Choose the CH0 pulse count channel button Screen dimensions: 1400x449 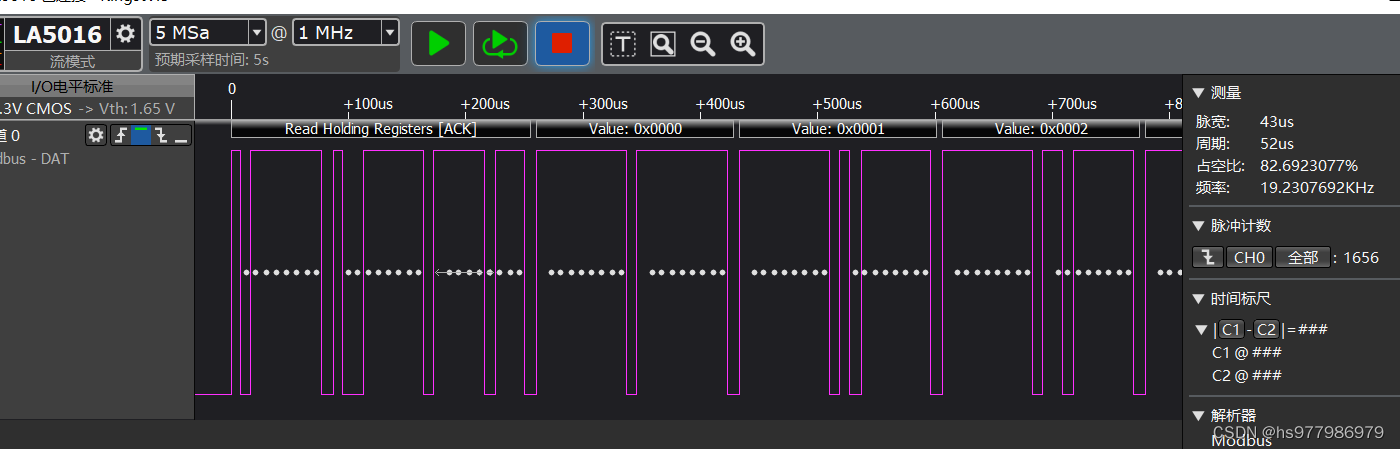coord(1249,257)
